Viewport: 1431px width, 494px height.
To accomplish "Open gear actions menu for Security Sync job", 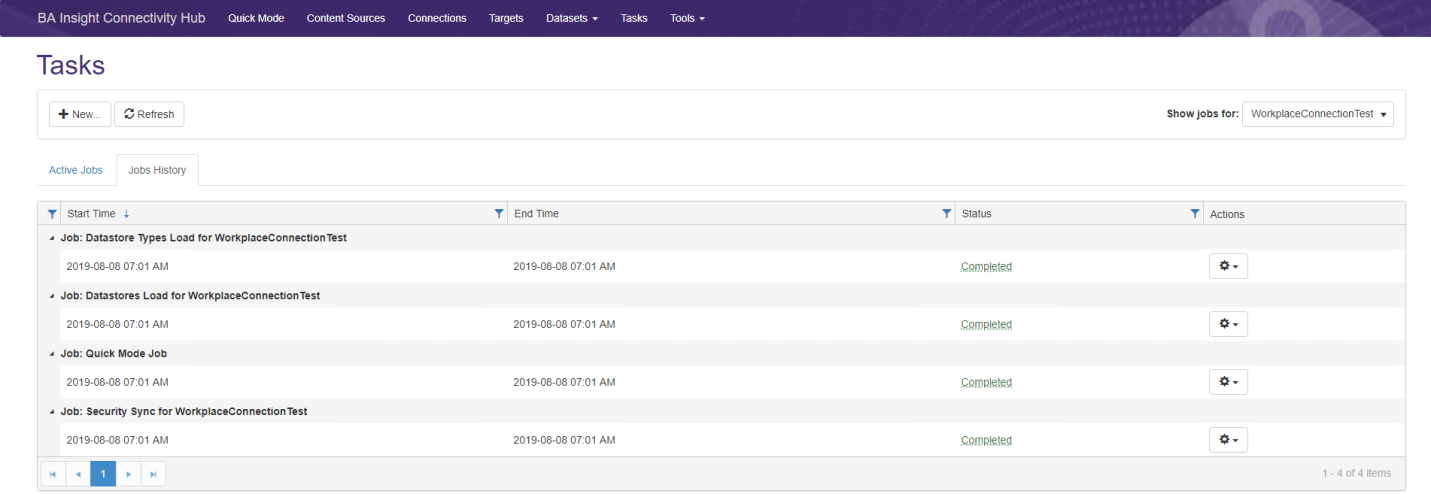I will (1228, 440).
